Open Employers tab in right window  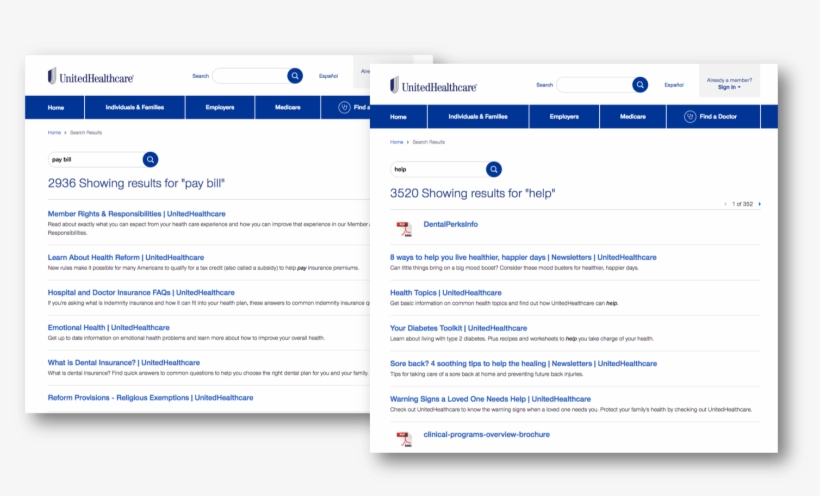[564, 117]
